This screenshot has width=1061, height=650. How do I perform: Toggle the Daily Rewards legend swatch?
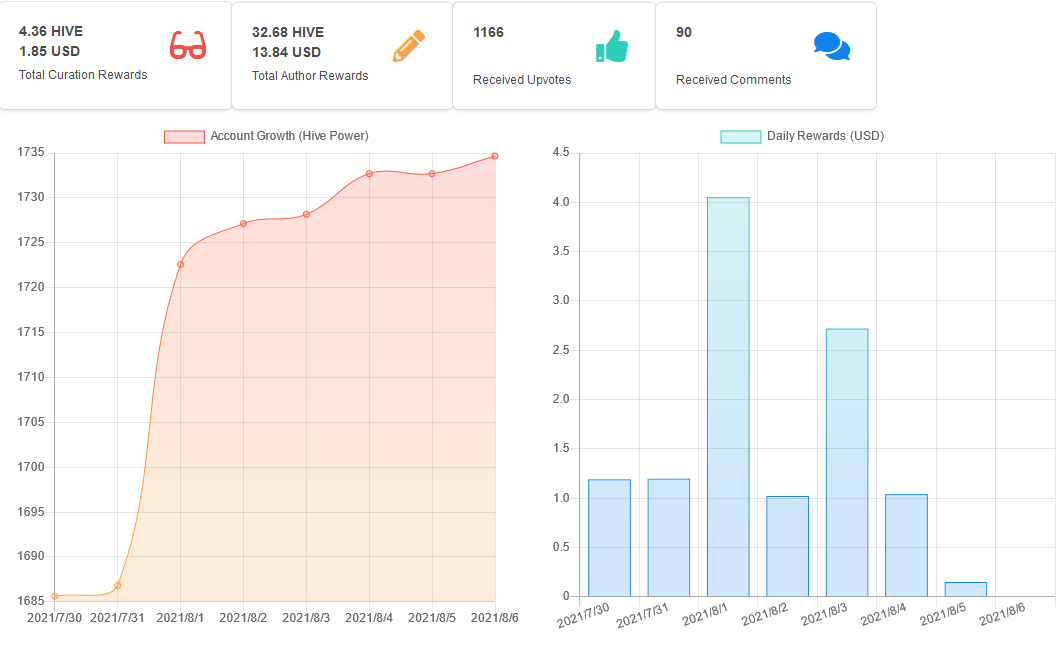(741, 137)
